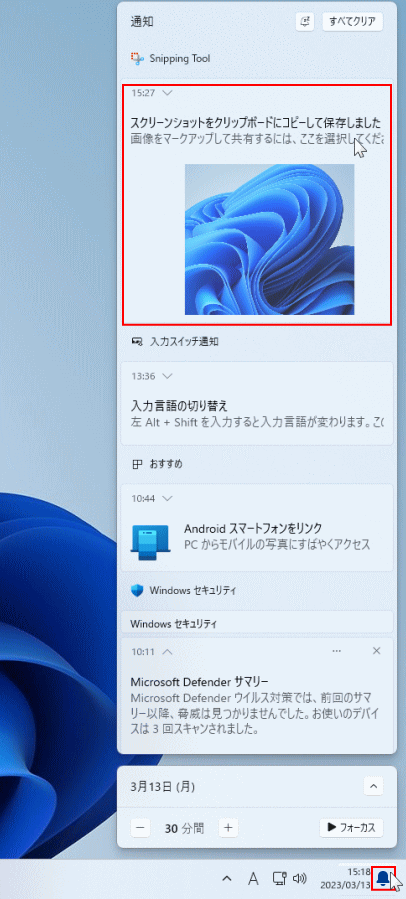
Task: Dismiss the Microsoft Defender サマリー notification
Action: (376, 651)
